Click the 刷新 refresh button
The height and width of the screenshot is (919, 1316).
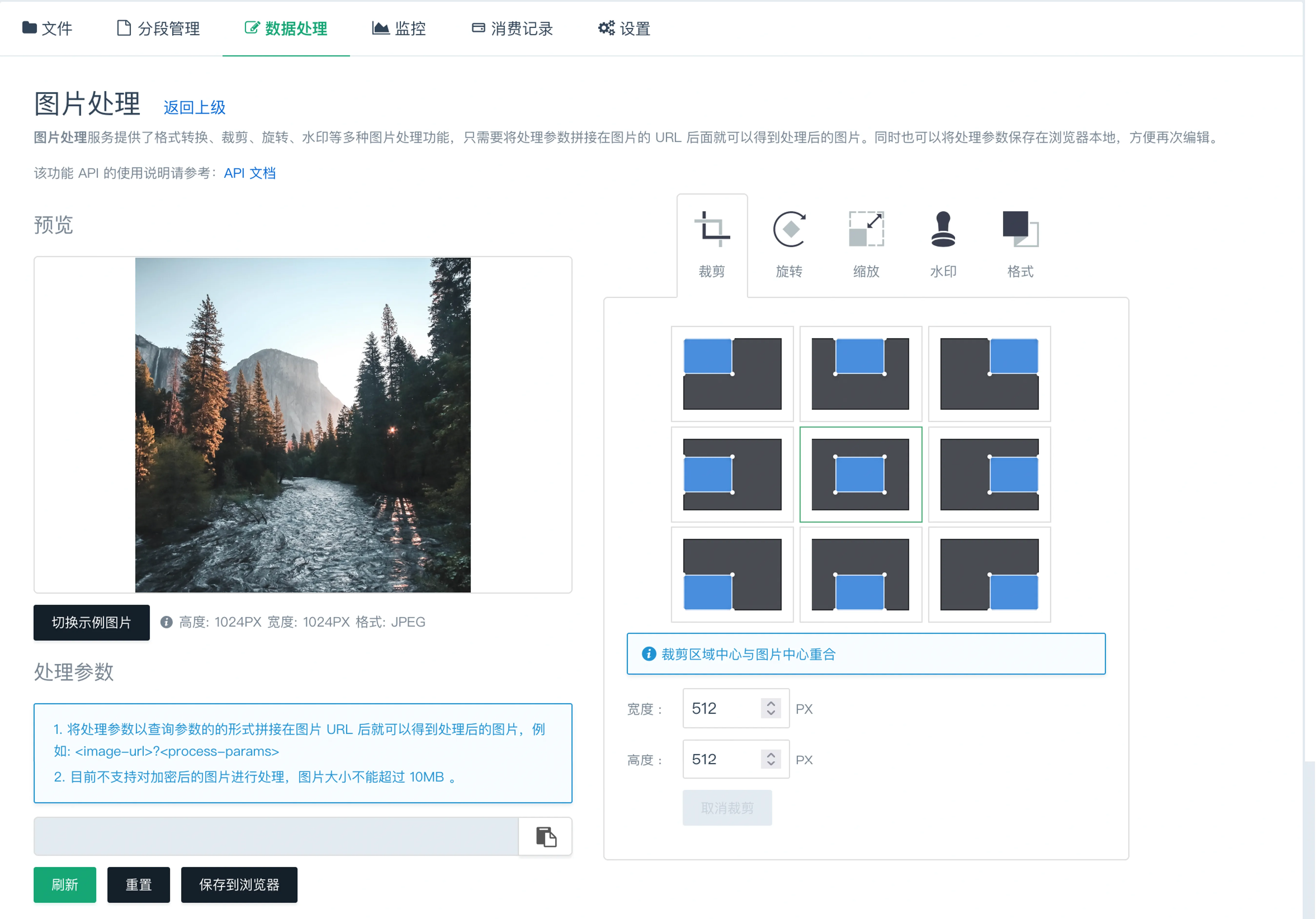pyautogui.click(x=64, y=885)
